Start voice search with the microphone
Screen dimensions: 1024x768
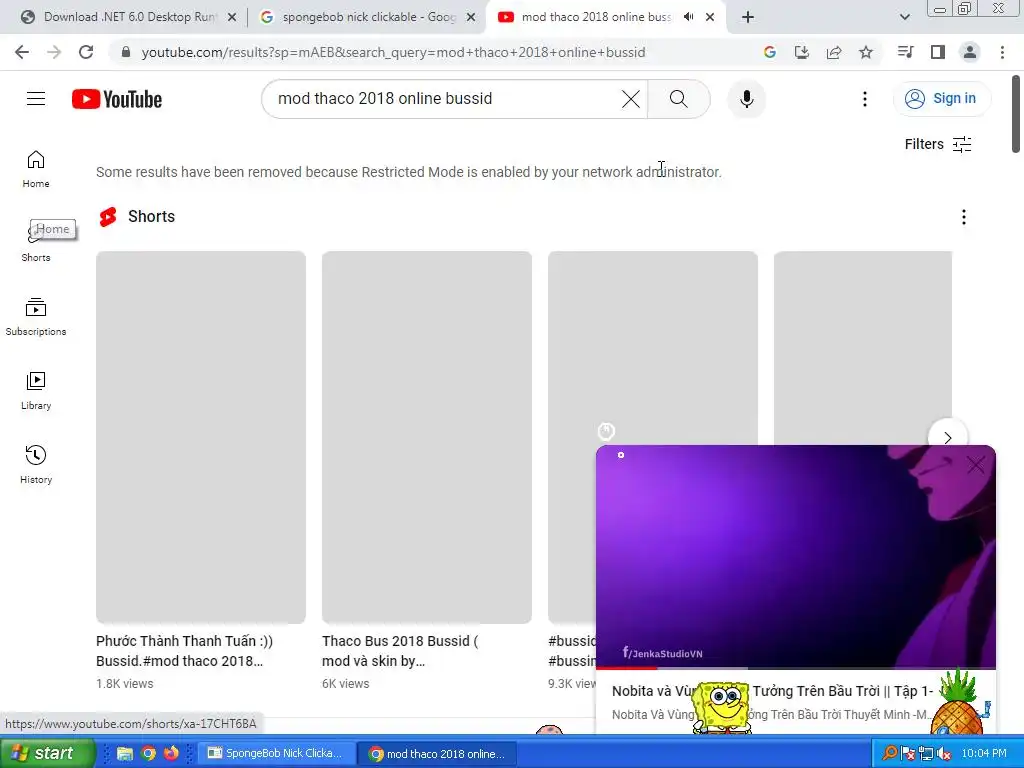pyautogui.click(x=746, y=99)
